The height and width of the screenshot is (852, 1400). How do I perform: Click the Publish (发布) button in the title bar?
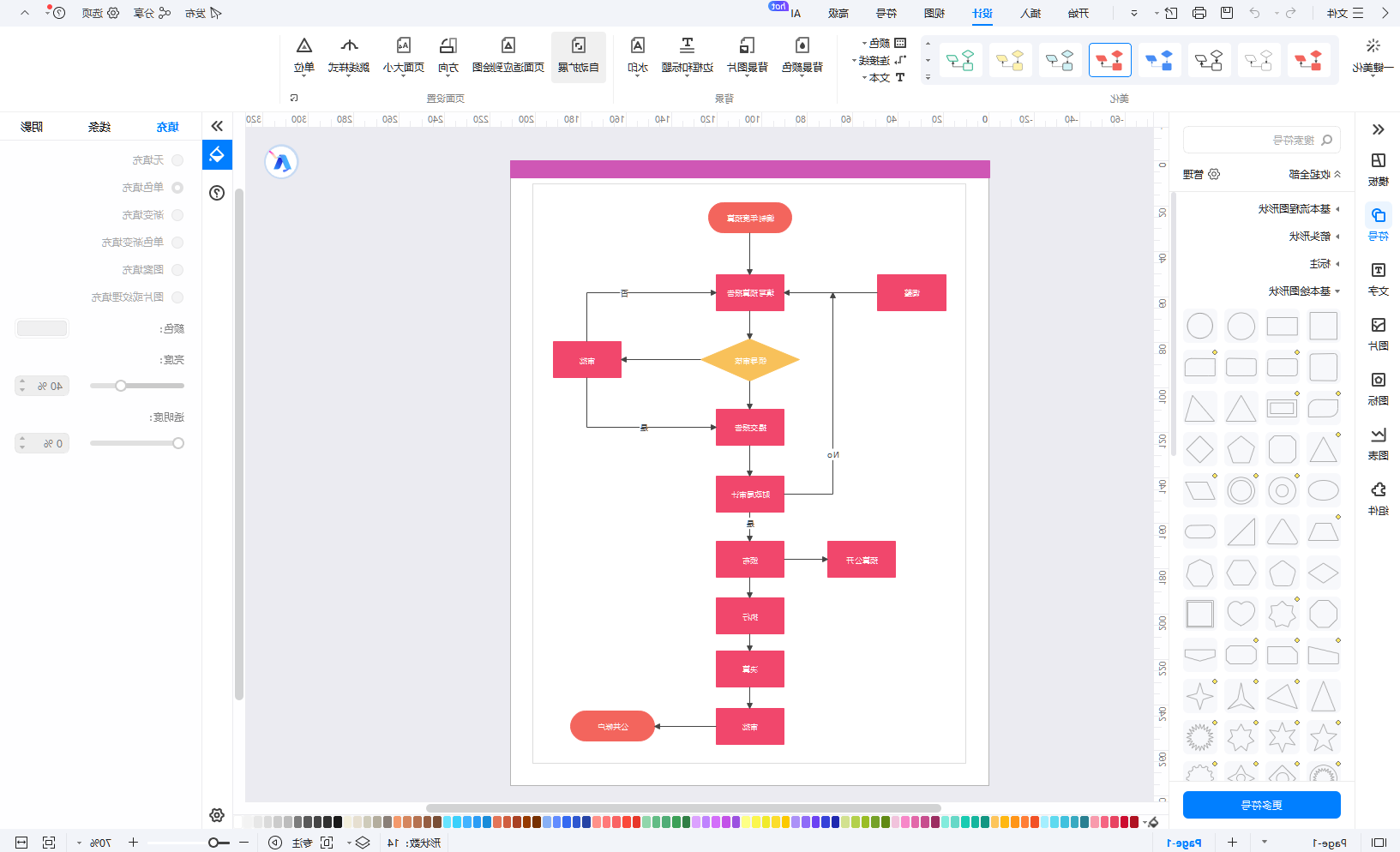[203, 13]
